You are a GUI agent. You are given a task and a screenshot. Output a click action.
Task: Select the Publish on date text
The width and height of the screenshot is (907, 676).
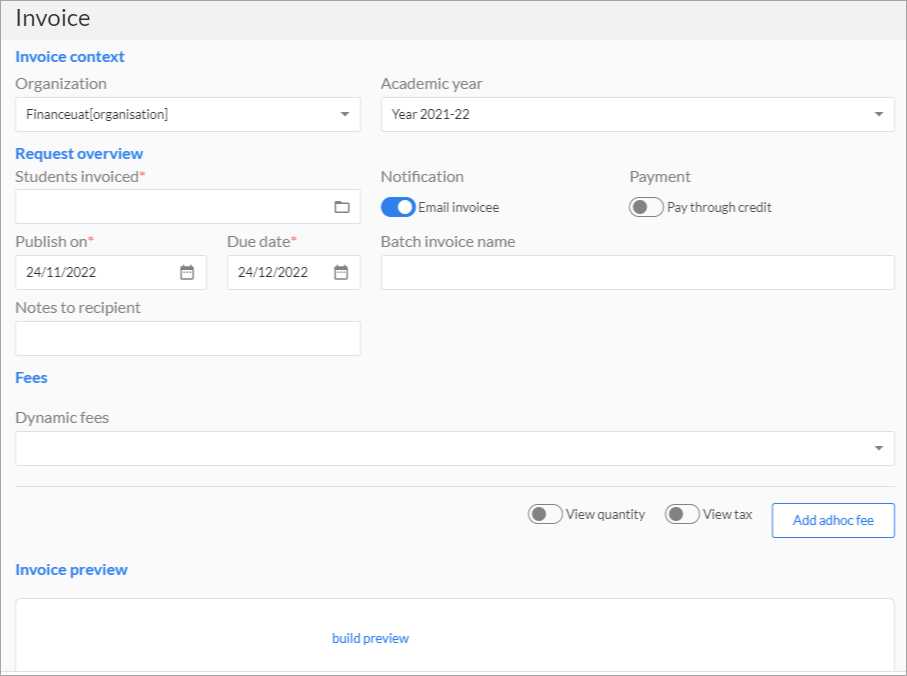click(61, 272)
